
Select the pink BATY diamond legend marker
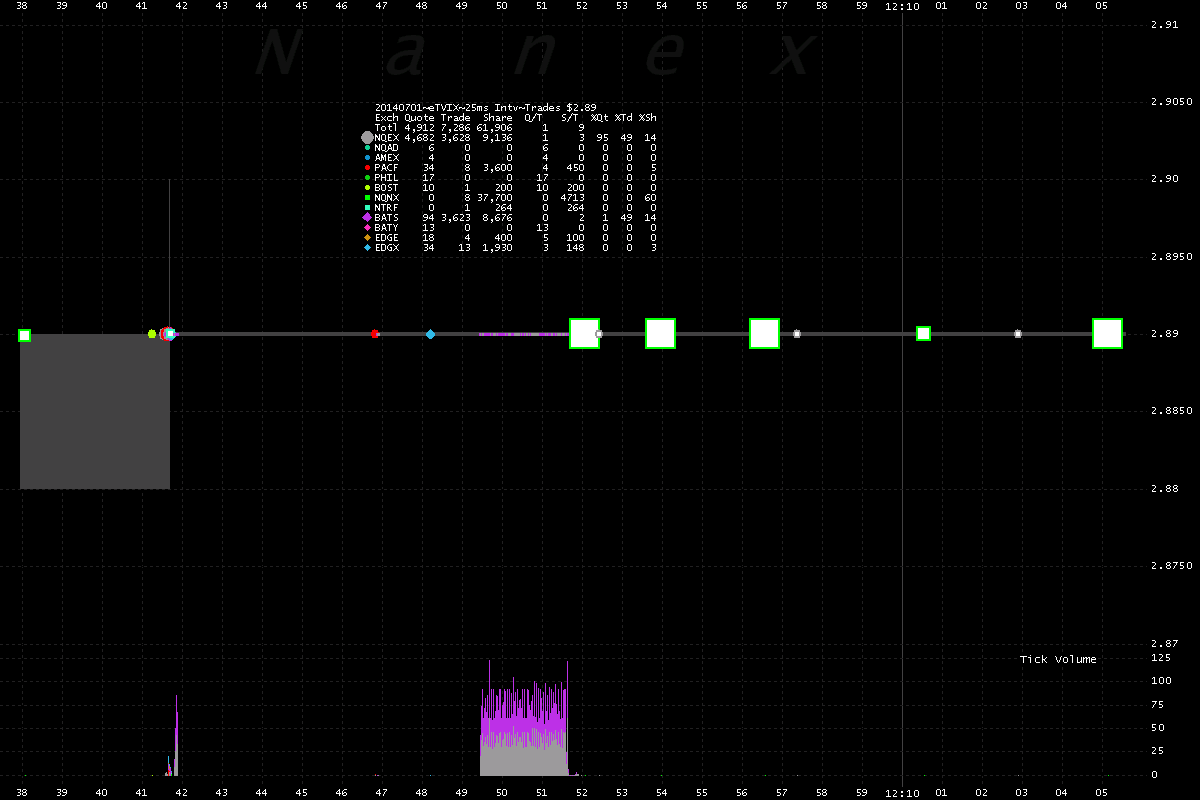(x=368, y=227)
